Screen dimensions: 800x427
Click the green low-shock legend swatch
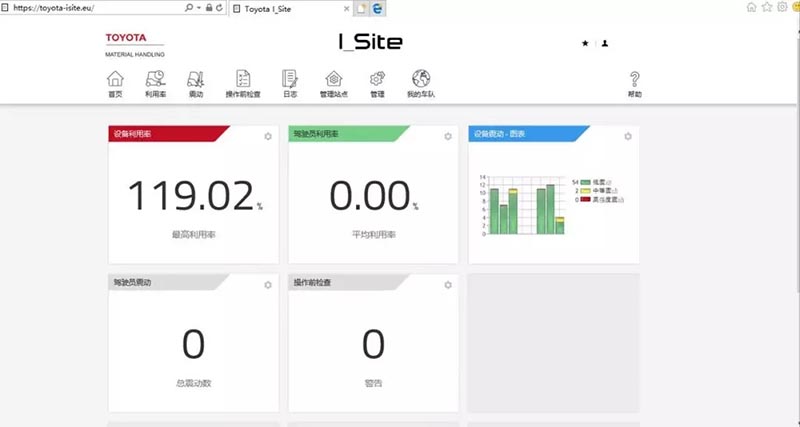tap(586, 182)
